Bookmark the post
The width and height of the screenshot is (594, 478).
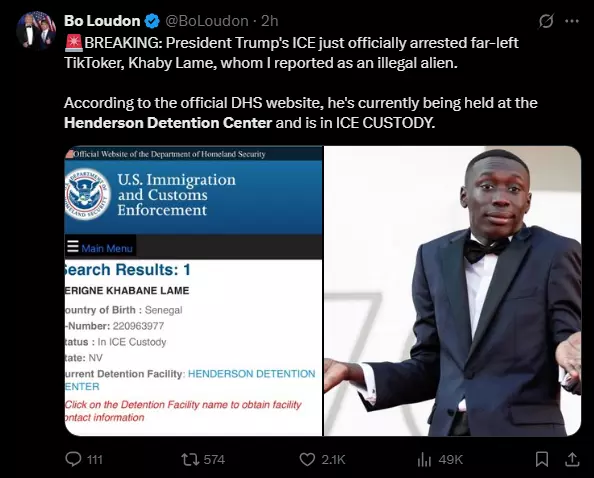(542, 459)
